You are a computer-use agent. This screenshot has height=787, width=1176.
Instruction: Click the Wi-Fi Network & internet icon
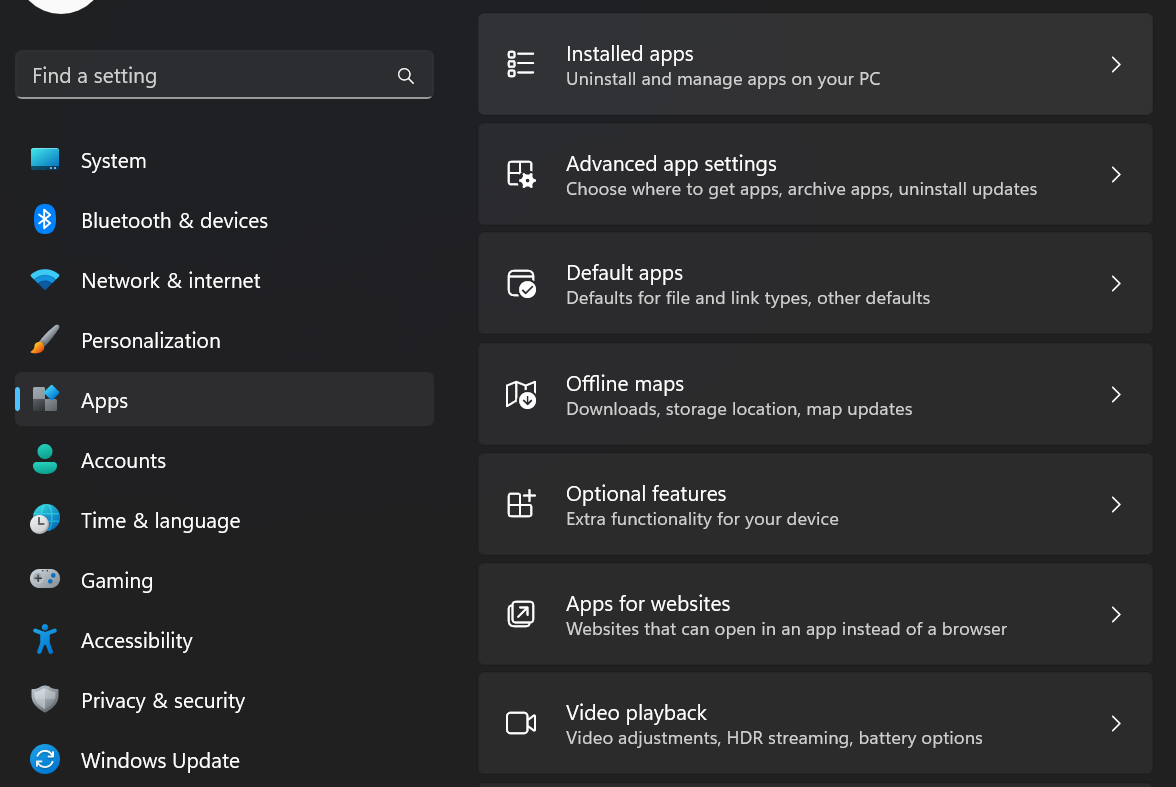pos(45,280)
